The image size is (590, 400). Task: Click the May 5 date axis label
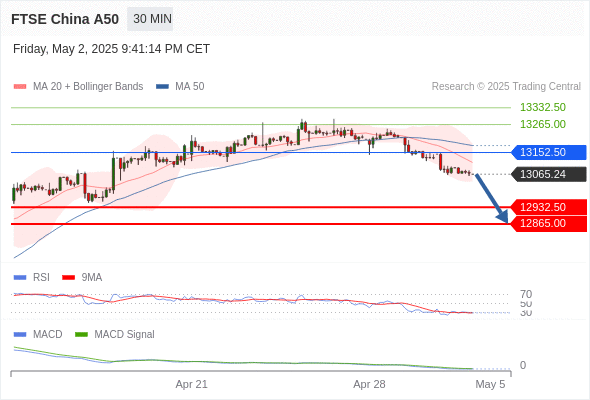click(490, 384)
